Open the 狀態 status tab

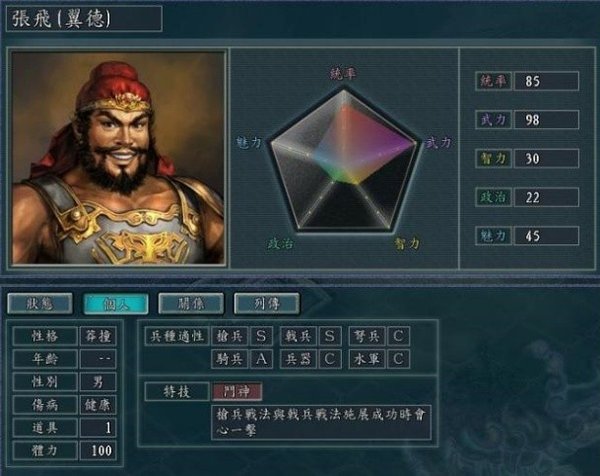pyautogui.click(x=40, y=304)
